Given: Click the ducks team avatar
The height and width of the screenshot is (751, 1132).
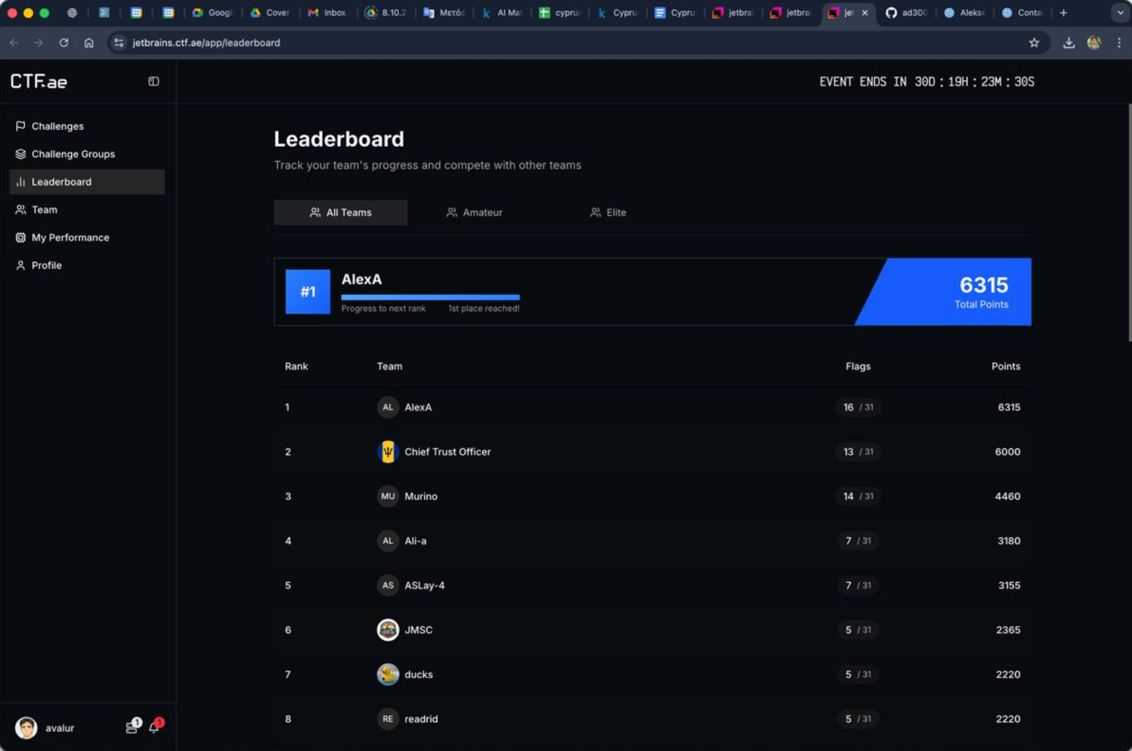Looking at the screenshot, I should pyautogui.click(x=388, y=674).
